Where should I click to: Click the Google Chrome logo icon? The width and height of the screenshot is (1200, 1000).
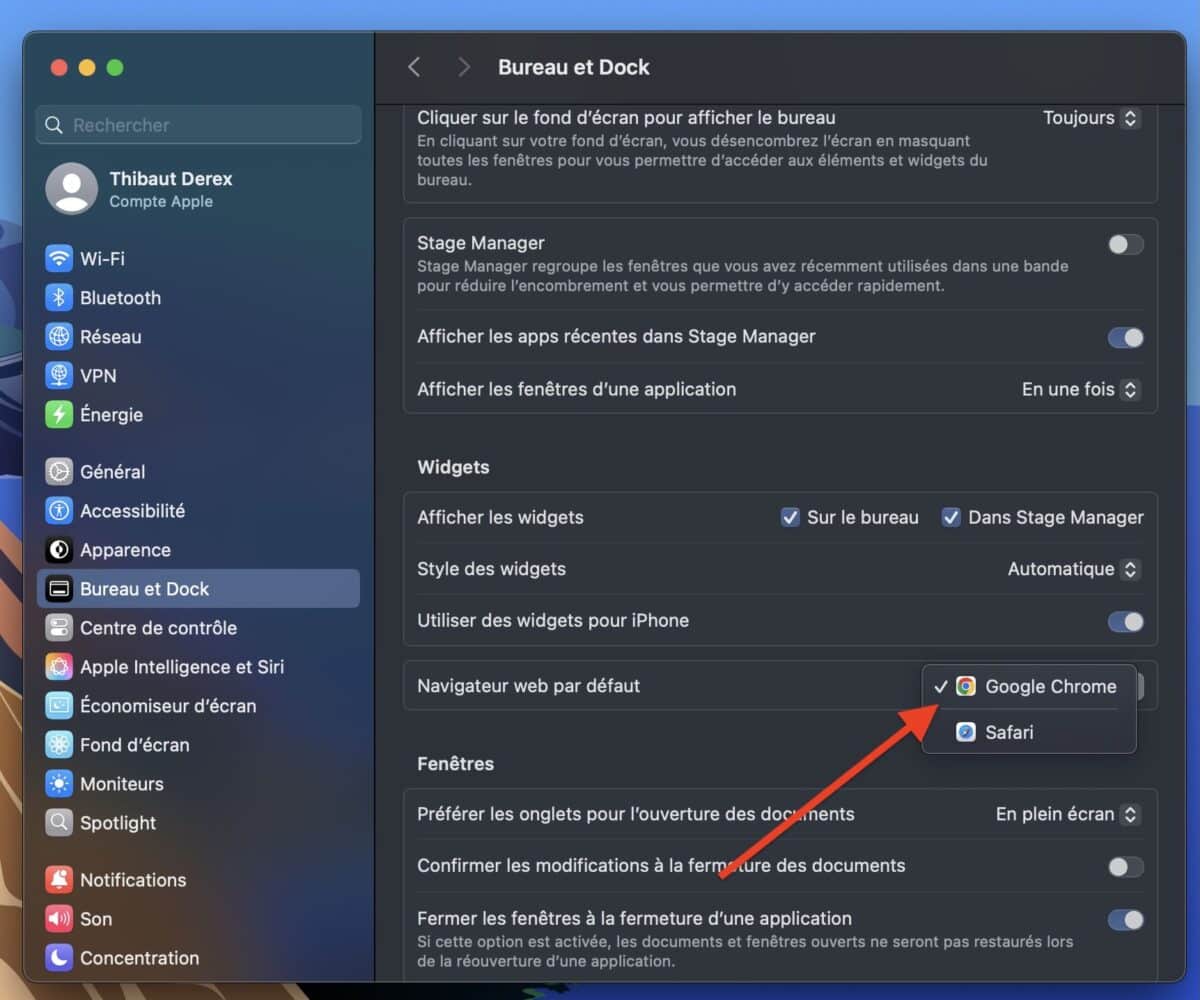pyautogui.click(x=965, y=686)
